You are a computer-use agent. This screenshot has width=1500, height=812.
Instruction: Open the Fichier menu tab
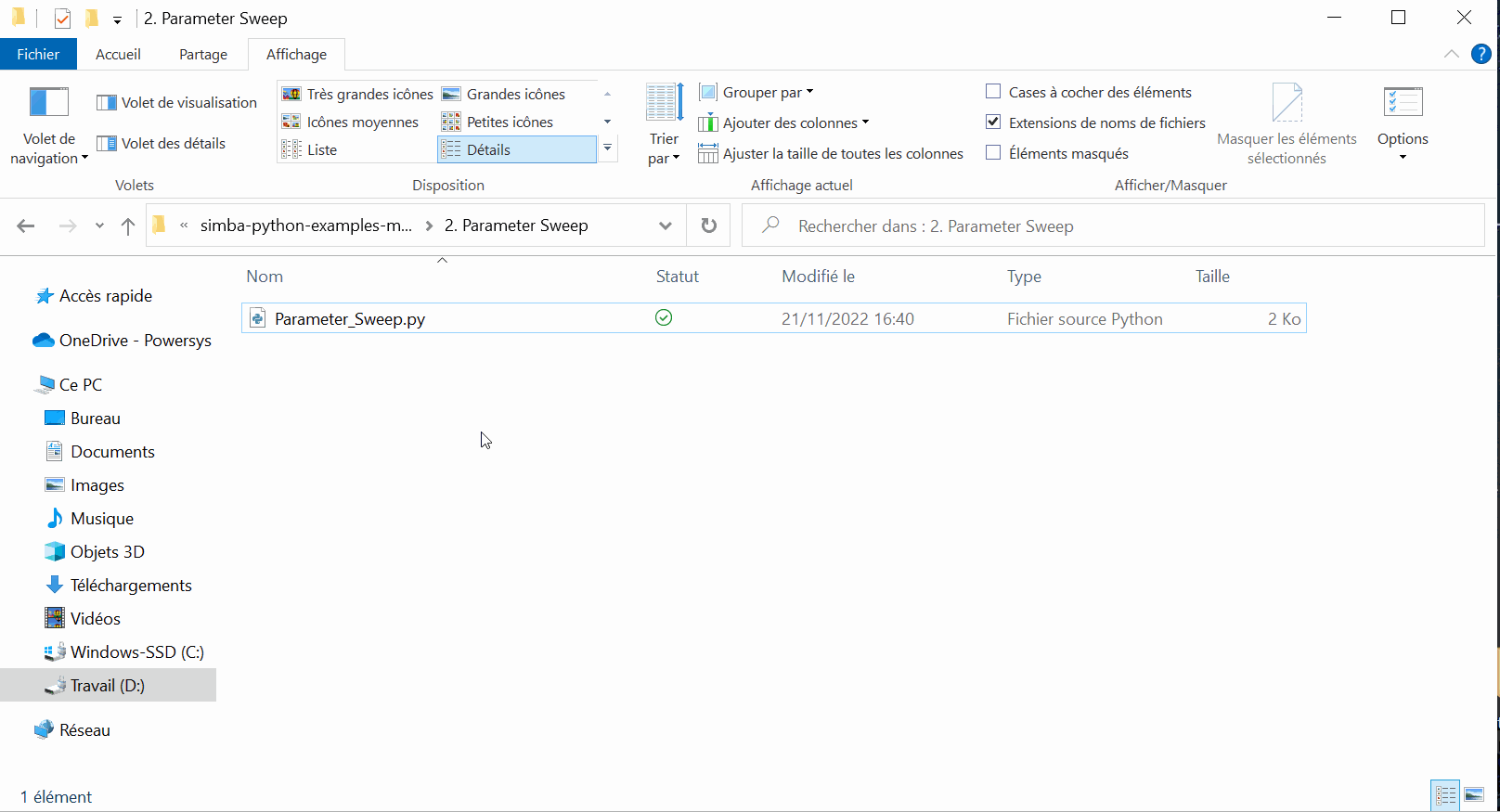(38, 55)
